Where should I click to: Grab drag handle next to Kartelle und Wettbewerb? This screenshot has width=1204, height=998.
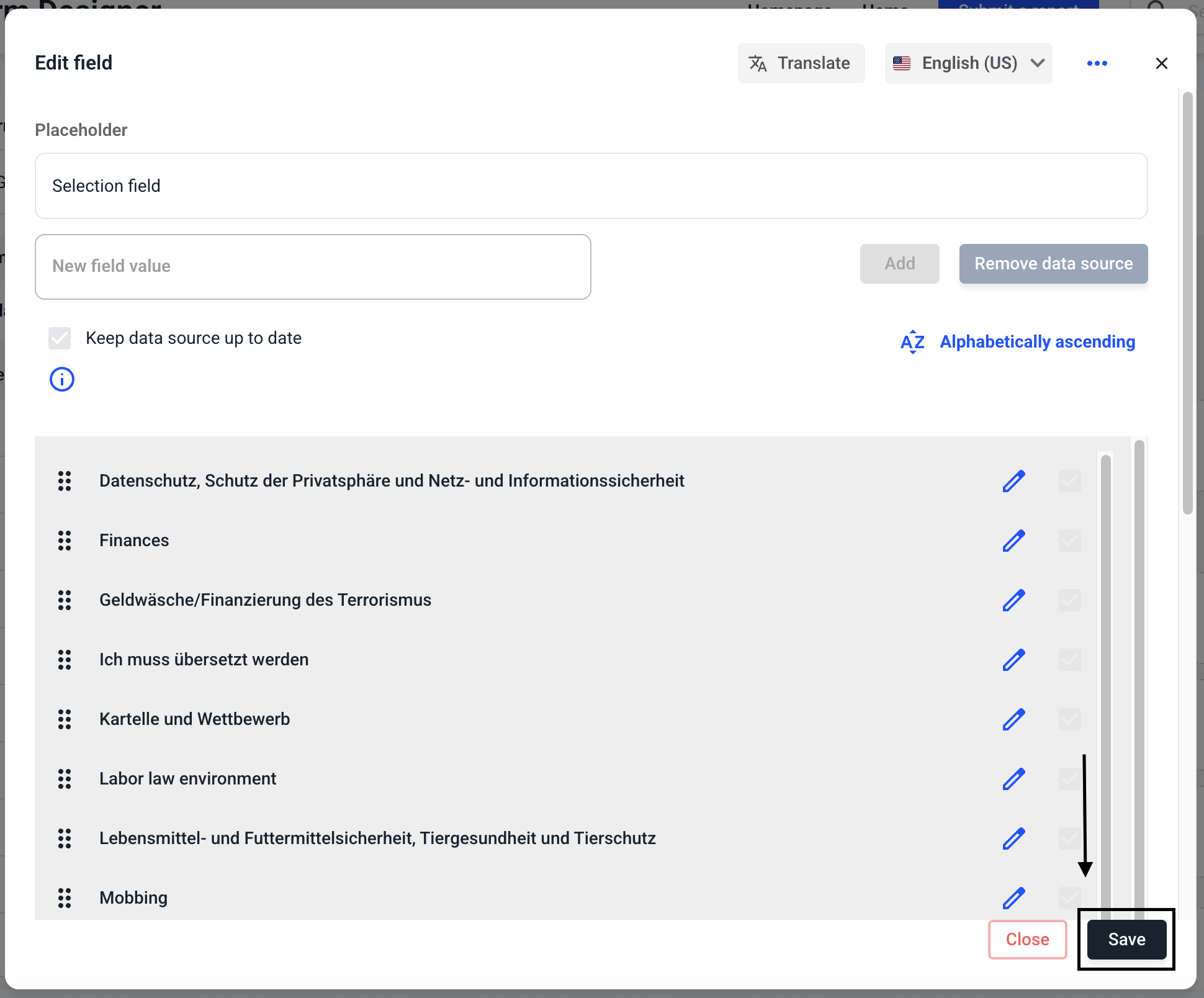point(65,719)
